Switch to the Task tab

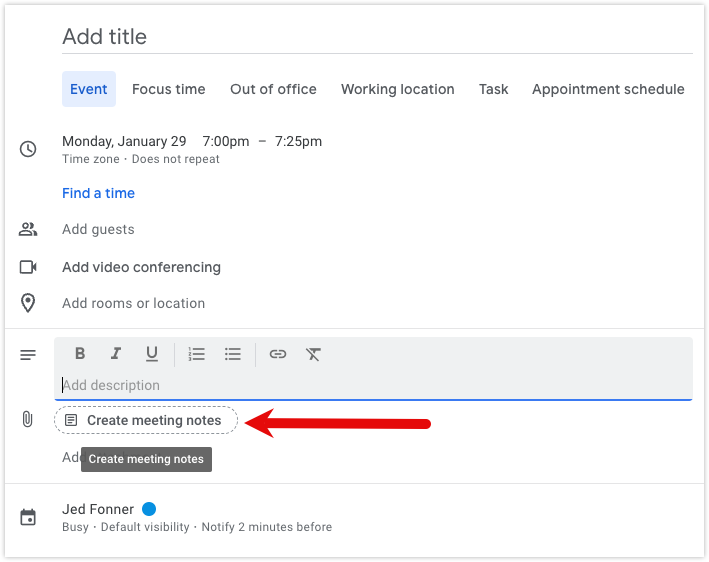(x=493, y=89)
